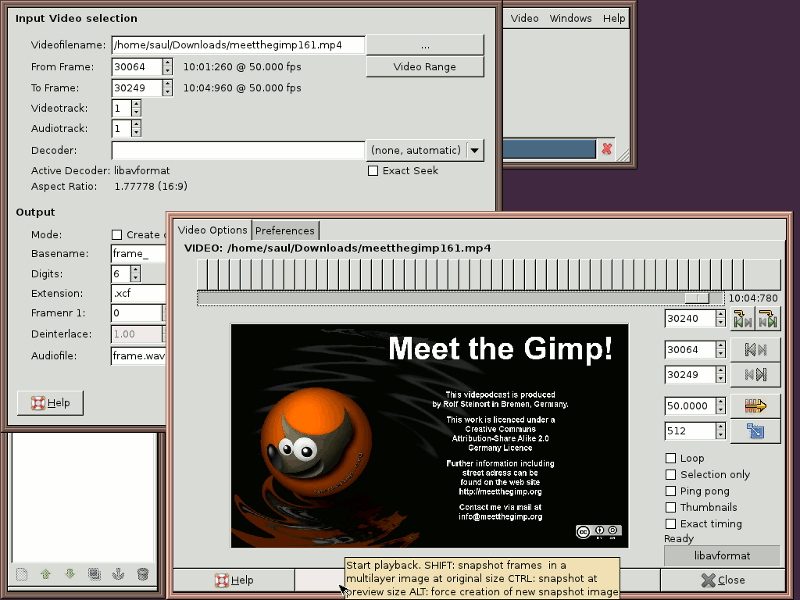Click the timestamp text 10:04:780
Image resolution: width=800 pixels, height=600 pixels.
point(753,298)
